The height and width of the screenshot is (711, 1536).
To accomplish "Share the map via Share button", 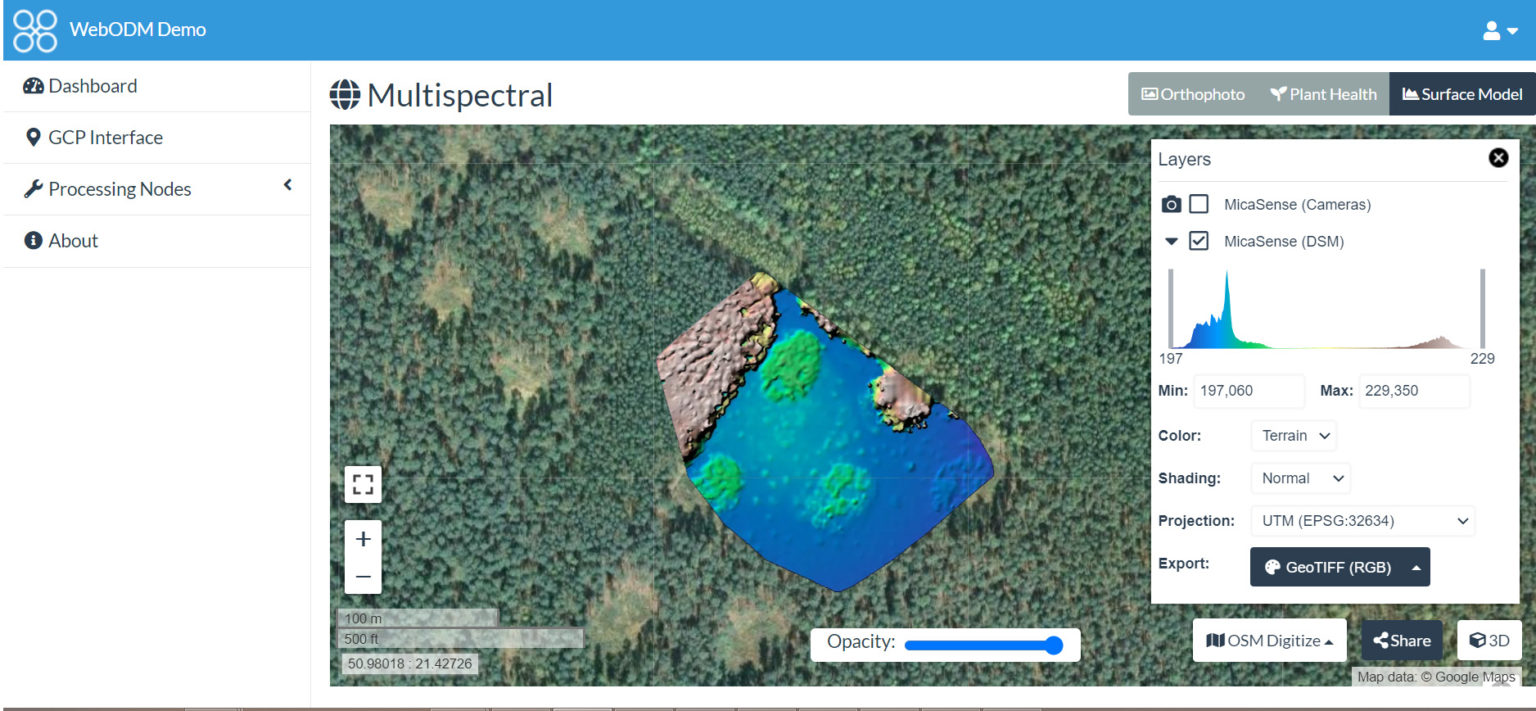I will click(1401, 641).
